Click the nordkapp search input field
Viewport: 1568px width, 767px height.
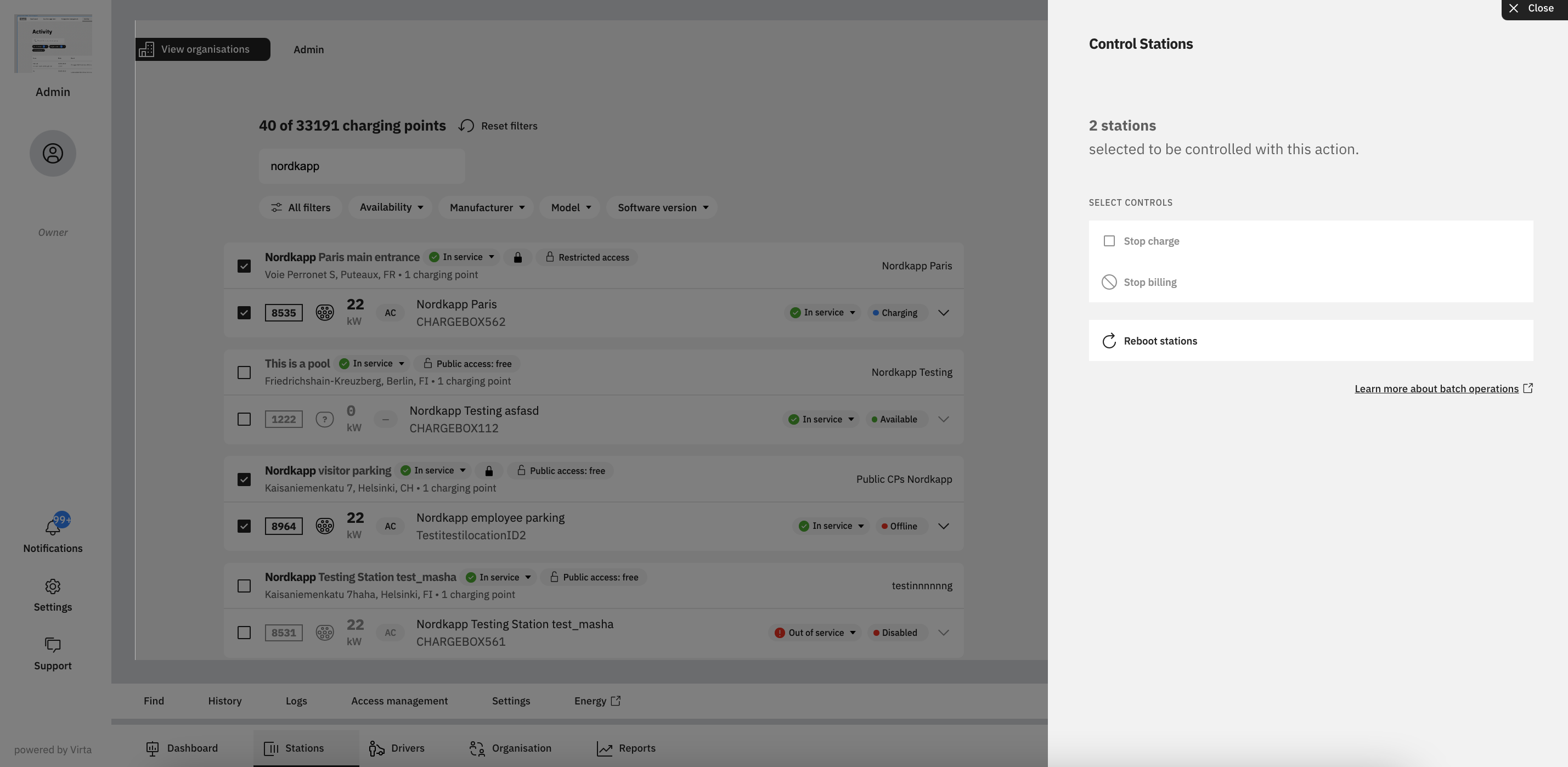tap(362, 166)
